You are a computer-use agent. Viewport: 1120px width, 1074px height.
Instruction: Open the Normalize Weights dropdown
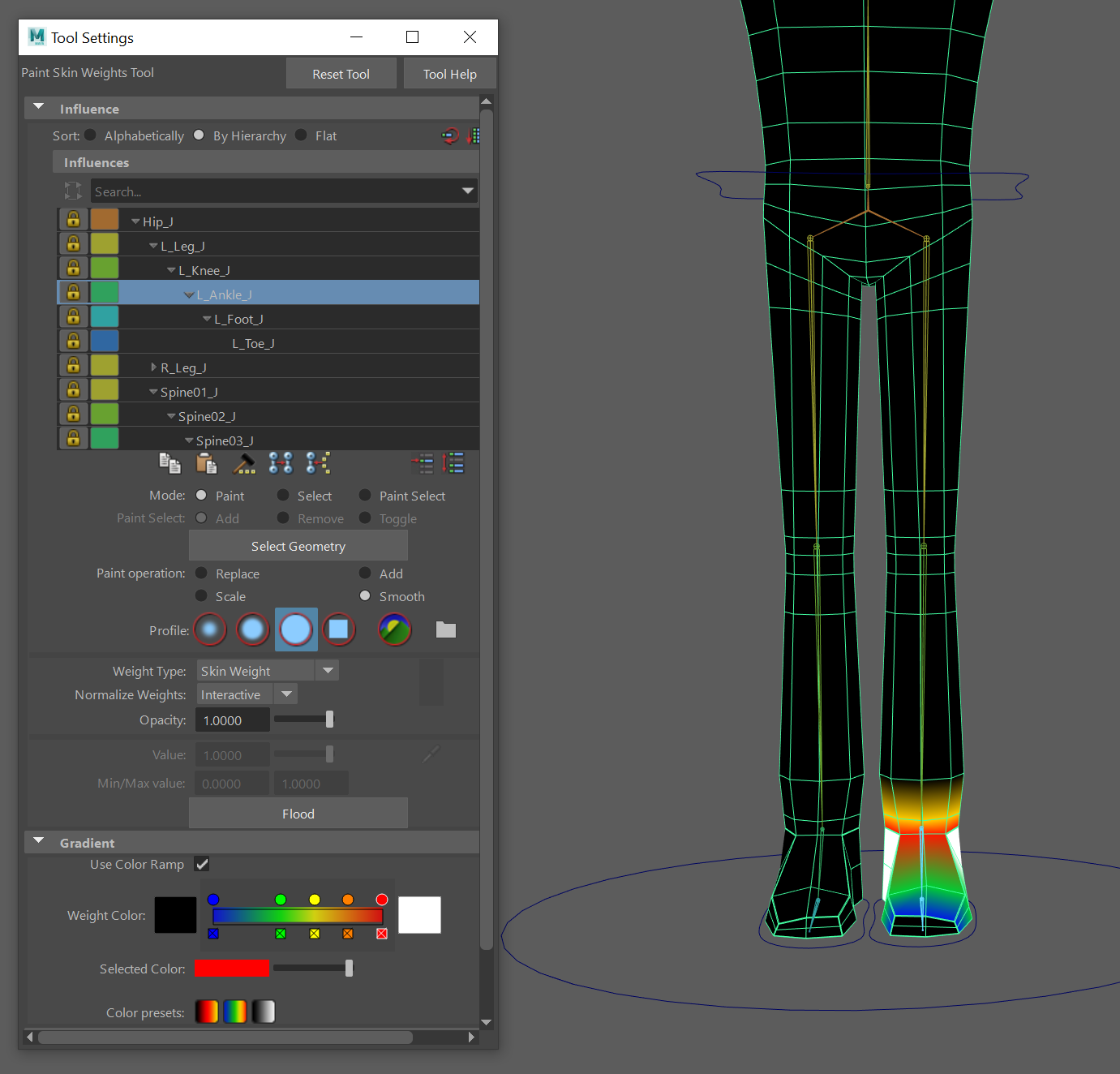click(x=286, y=694)
